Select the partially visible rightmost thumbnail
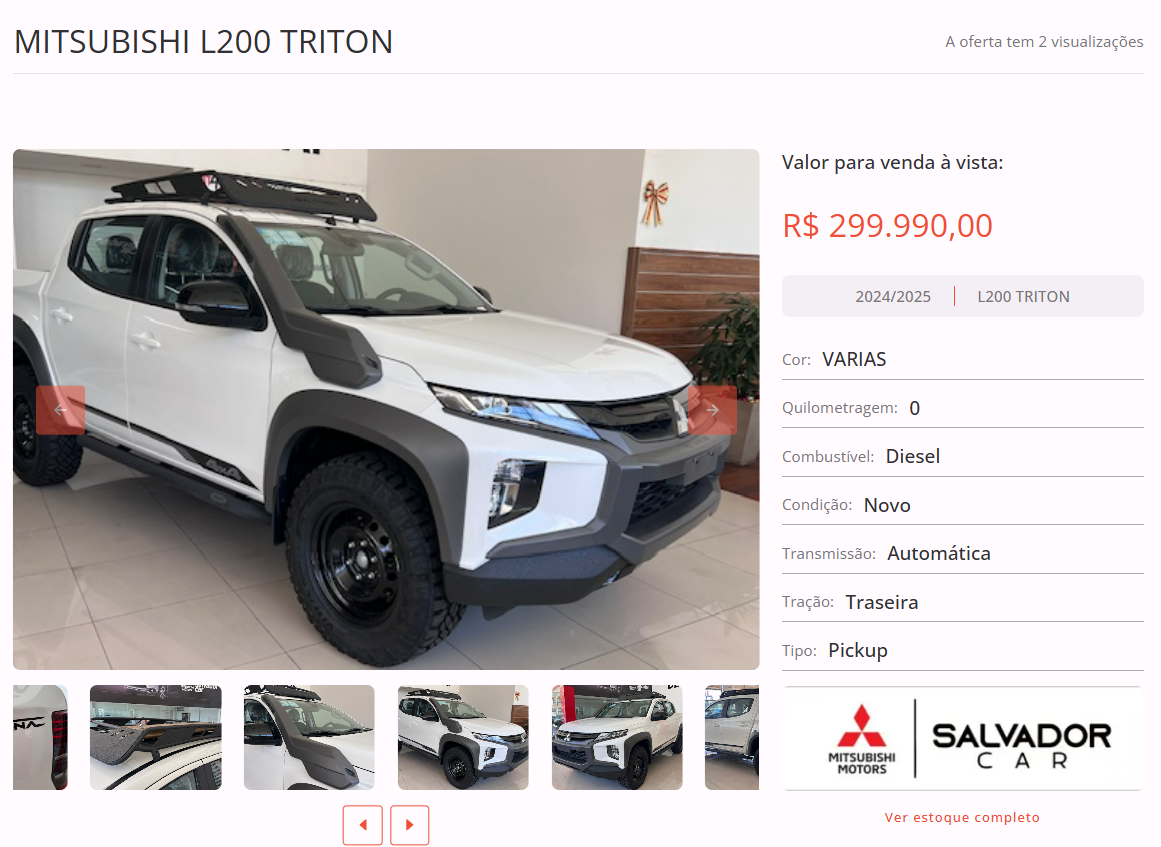1161x847 pixels. (x=732, y=737)
